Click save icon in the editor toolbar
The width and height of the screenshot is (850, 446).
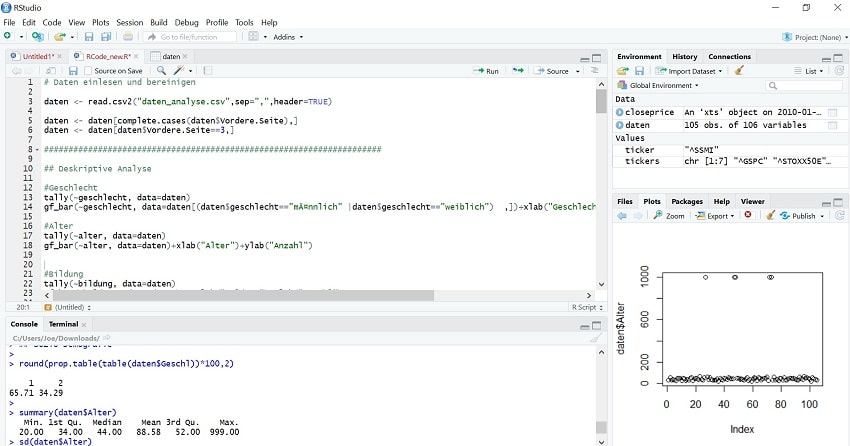coord(73,71)
